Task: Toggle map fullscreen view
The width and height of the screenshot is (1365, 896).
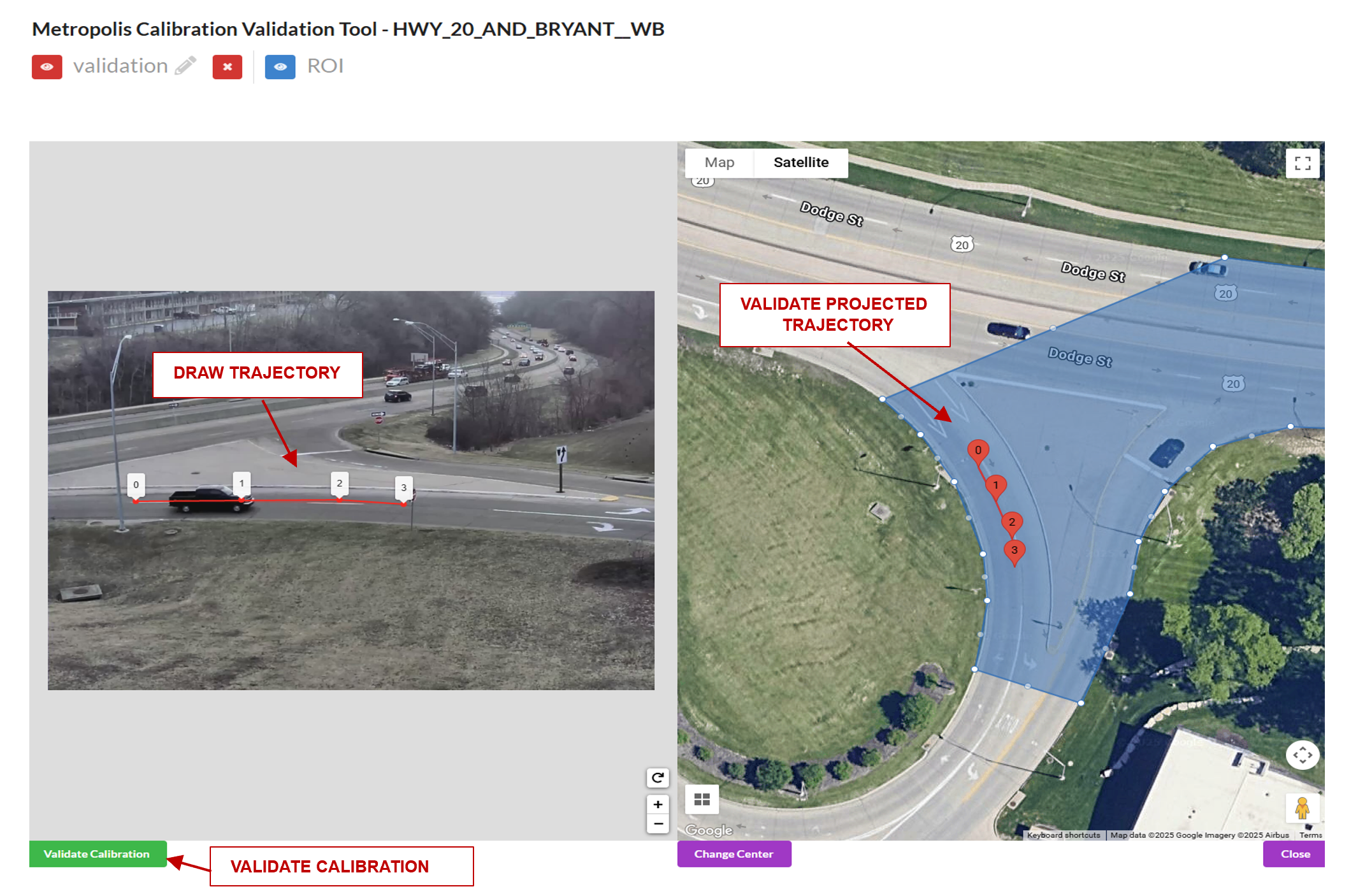Action: 1303,163
